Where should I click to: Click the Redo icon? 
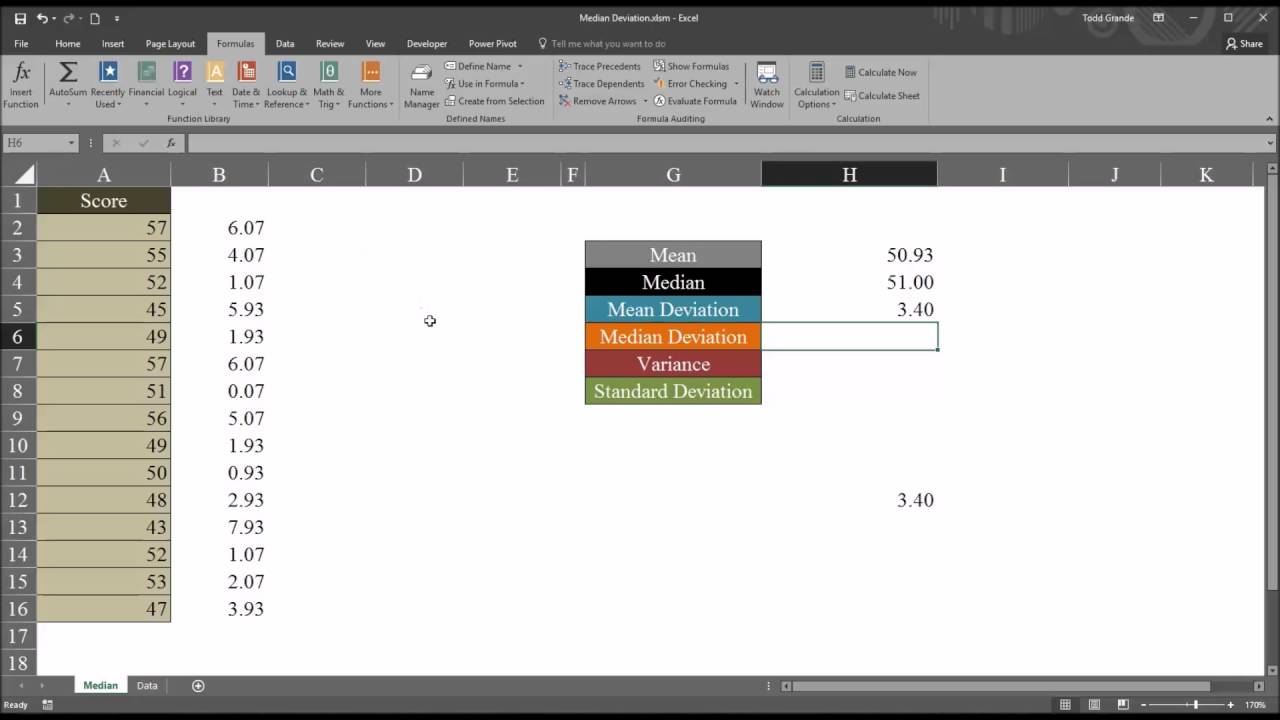click(69, 18)
